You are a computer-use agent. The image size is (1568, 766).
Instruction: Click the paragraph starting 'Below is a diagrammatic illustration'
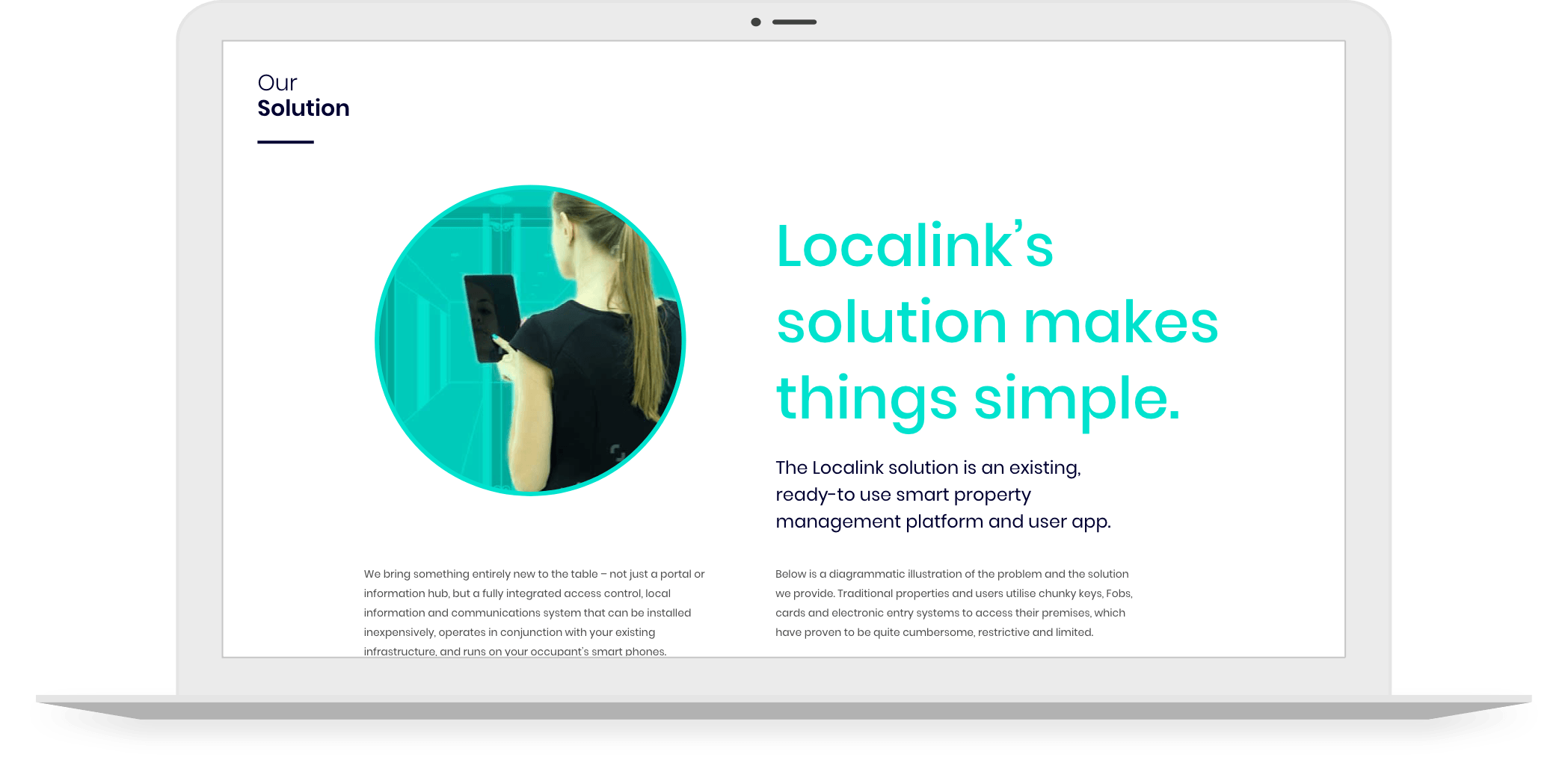click(953, 603)
